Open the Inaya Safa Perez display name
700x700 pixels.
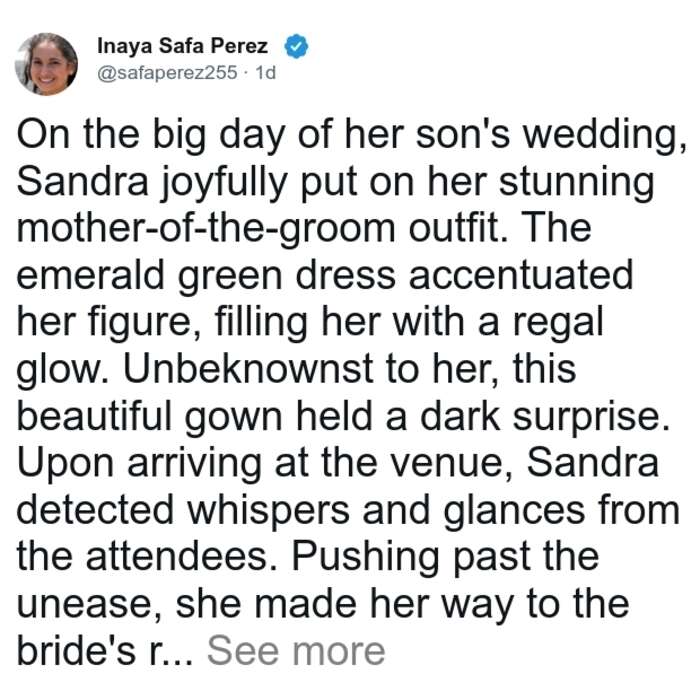click(182, 46)
